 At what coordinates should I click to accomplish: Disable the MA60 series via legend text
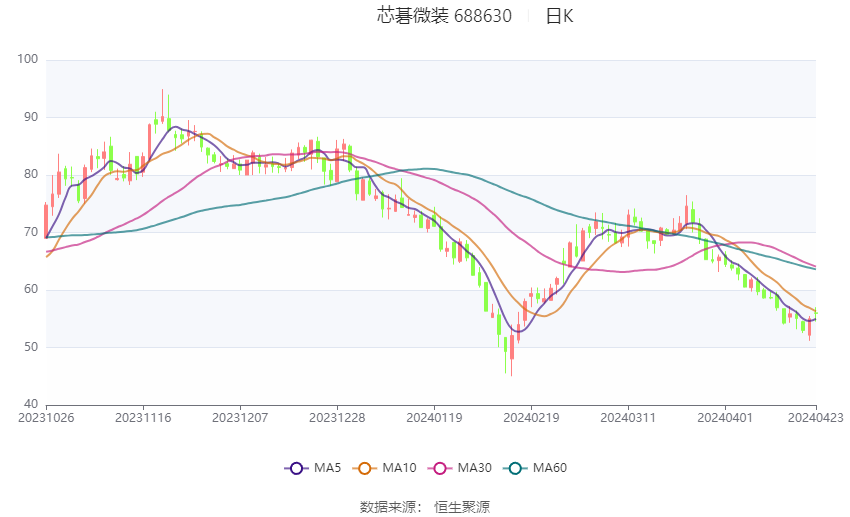pyautogui.click(x=550, y=468)
